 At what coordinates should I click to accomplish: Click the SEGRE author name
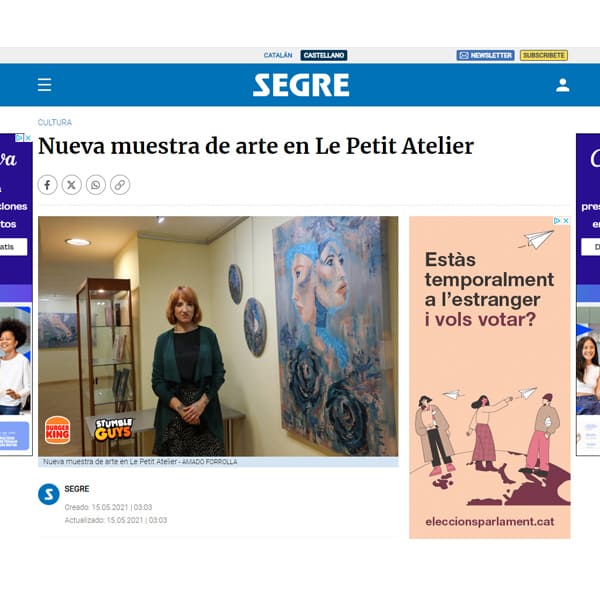pos(77,489)
